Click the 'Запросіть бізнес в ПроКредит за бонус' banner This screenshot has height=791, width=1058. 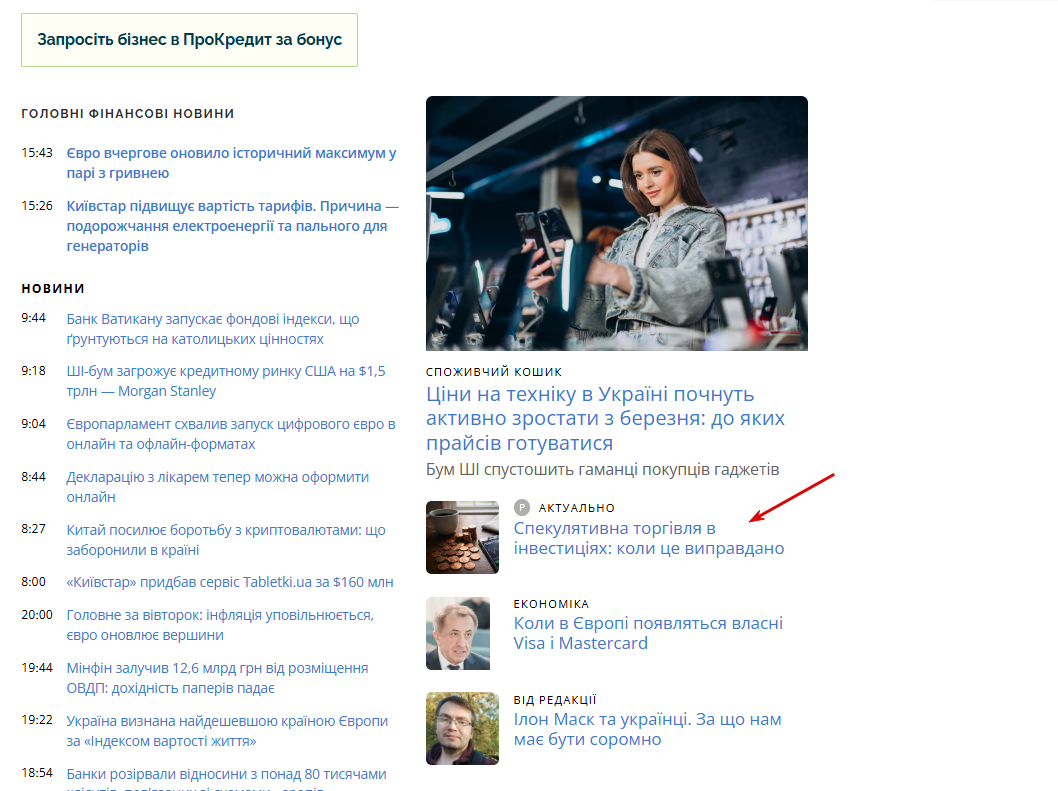[x=189, y=40]
